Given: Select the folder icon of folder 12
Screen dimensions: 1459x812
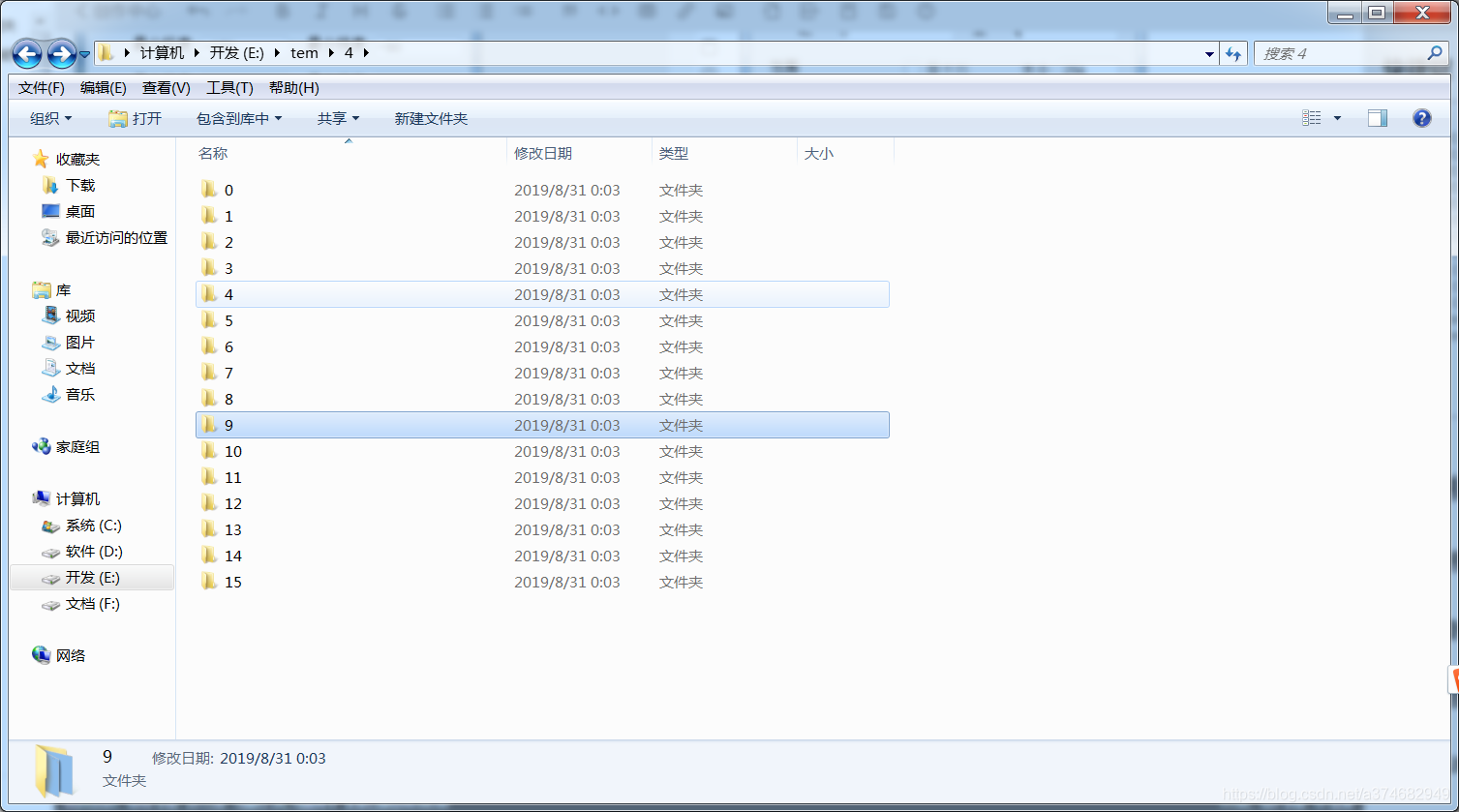Looking at the screenshot, I should coord(208,503).
